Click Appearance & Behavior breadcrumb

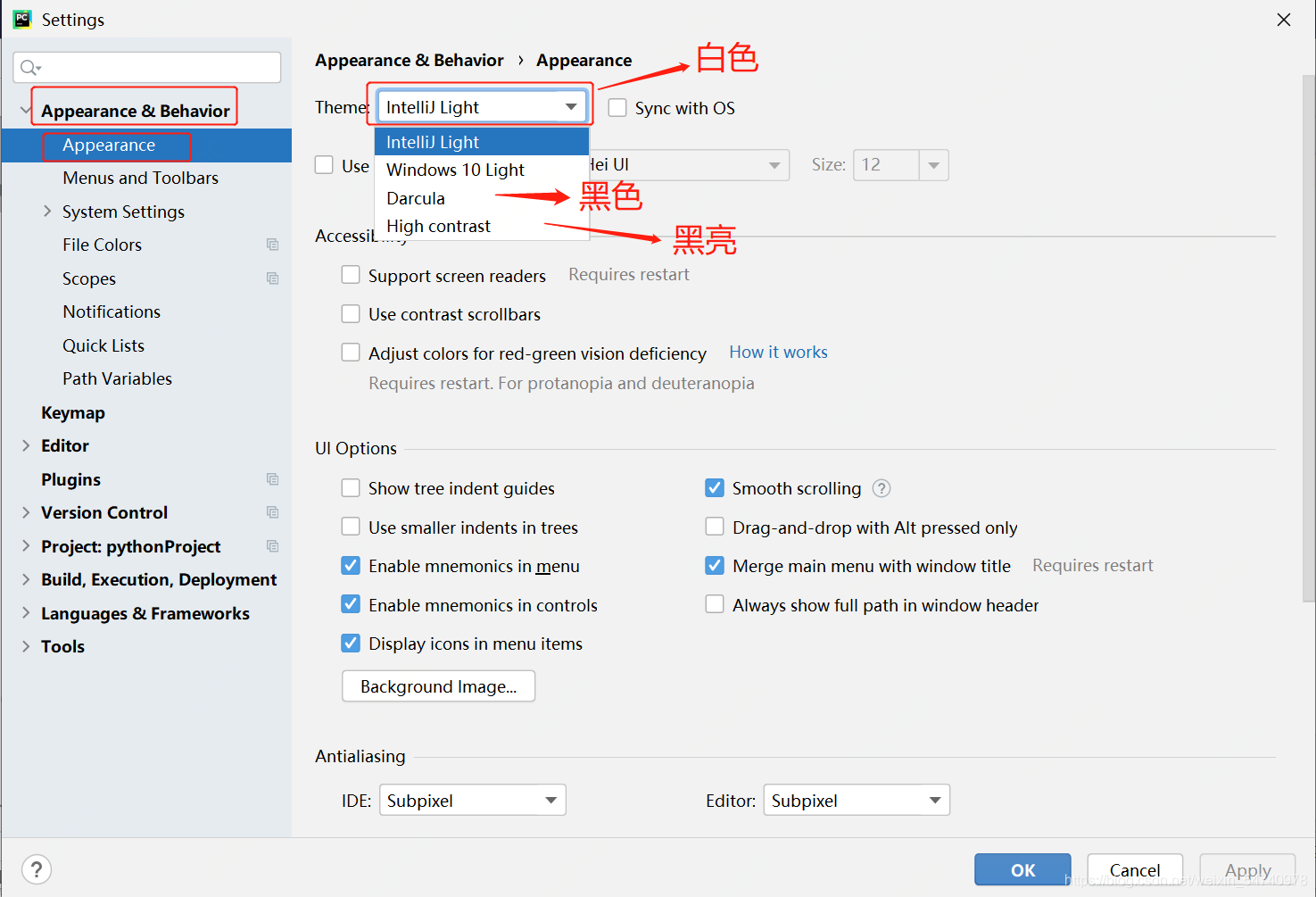[409, 60]
